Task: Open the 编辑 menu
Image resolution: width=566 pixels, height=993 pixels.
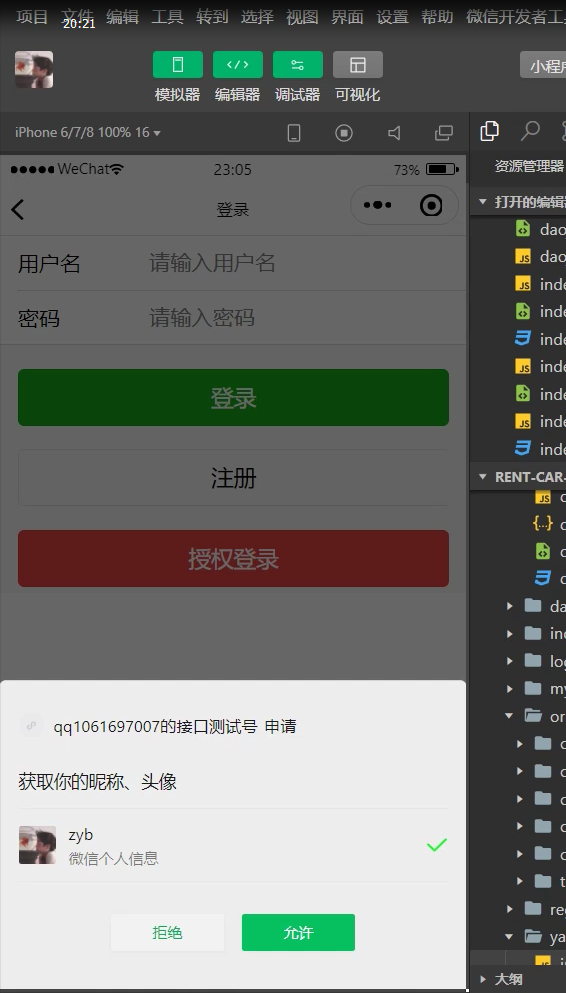Action: (122, 17)
